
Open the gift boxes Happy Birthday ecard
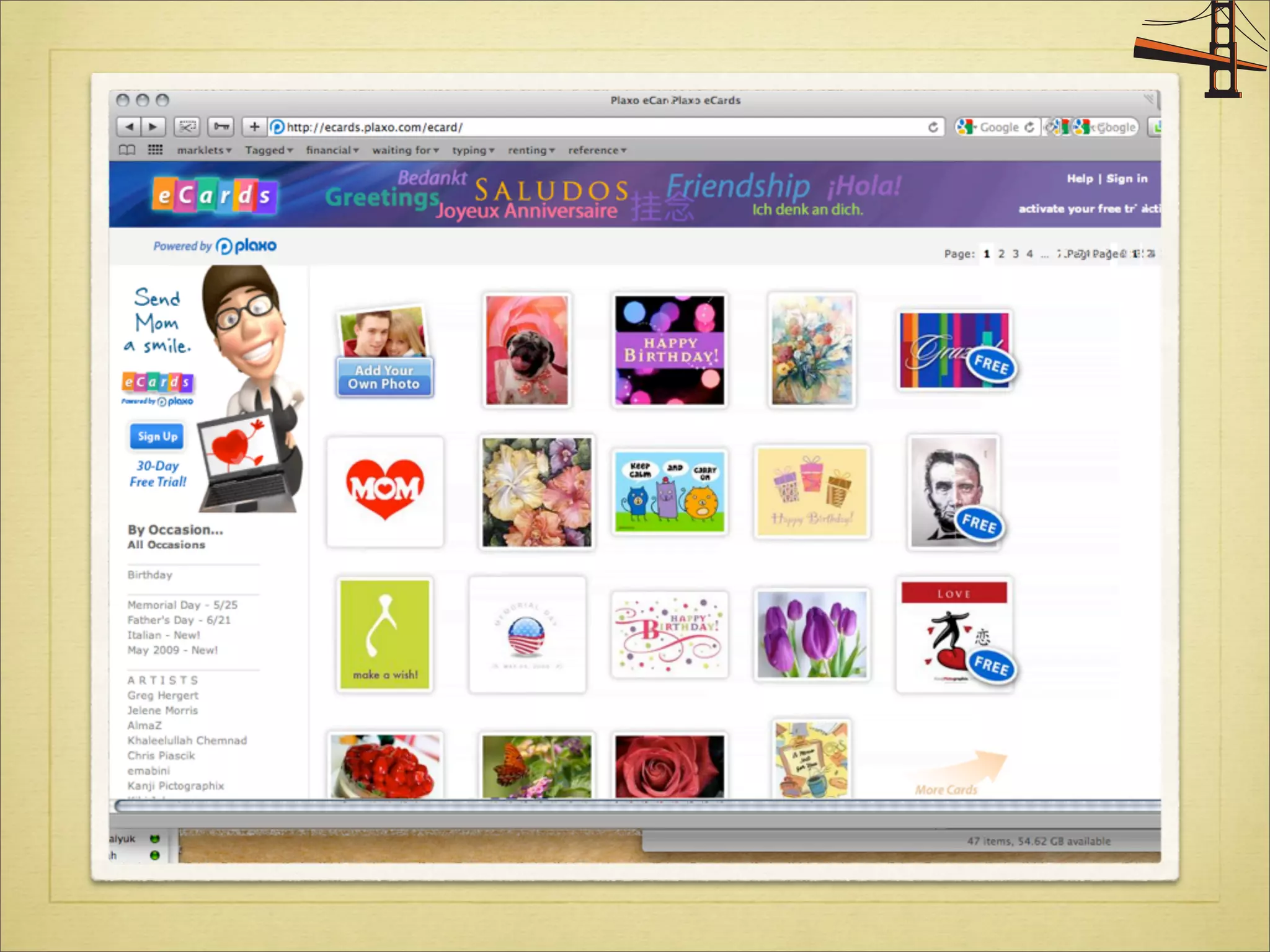812,491
